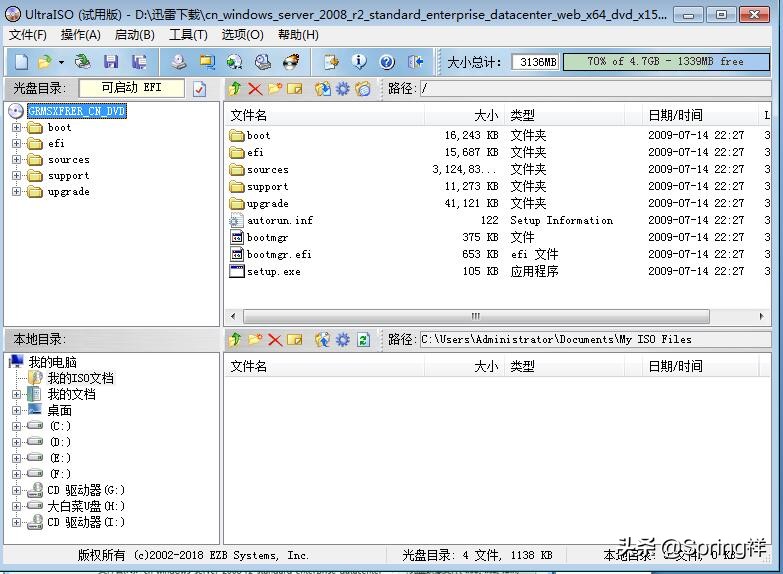The image size is (783, 574).
Task: Click the New image toolbar icon
Action: click(x=21, y=62)
